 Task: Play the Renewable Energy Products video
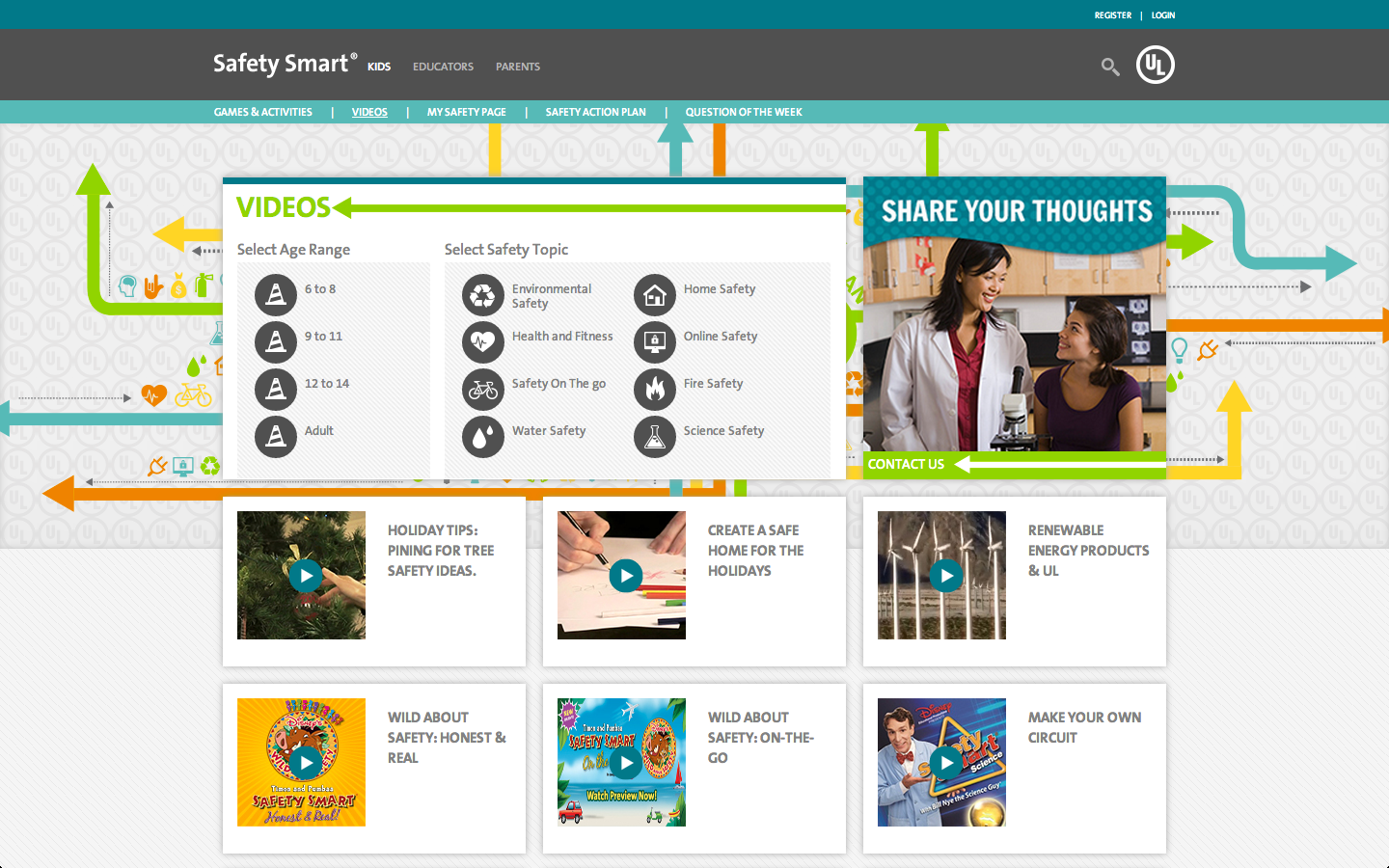point(946,576)
